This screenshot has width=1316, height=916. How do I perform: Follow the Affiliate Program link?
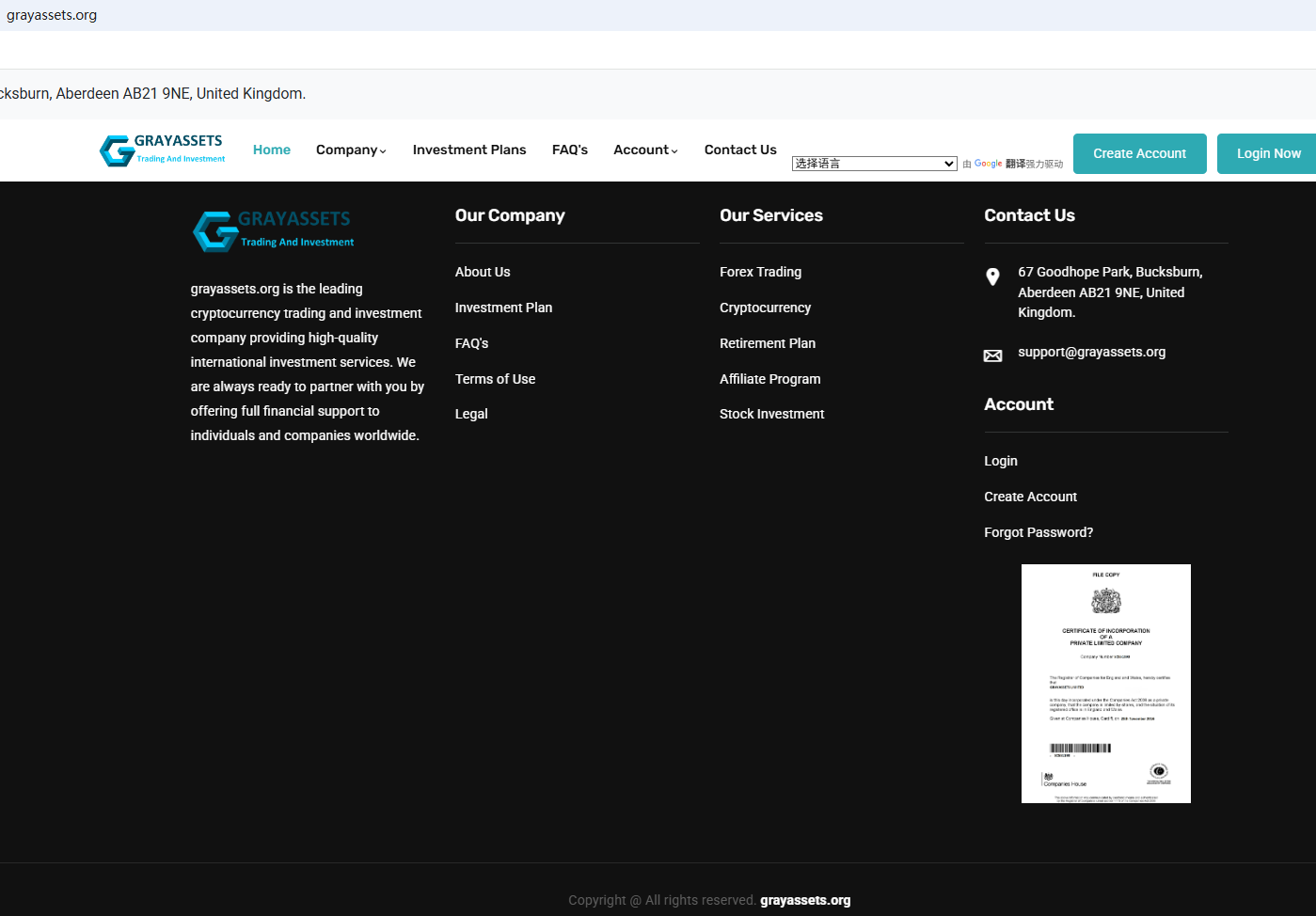pos(769,379)
